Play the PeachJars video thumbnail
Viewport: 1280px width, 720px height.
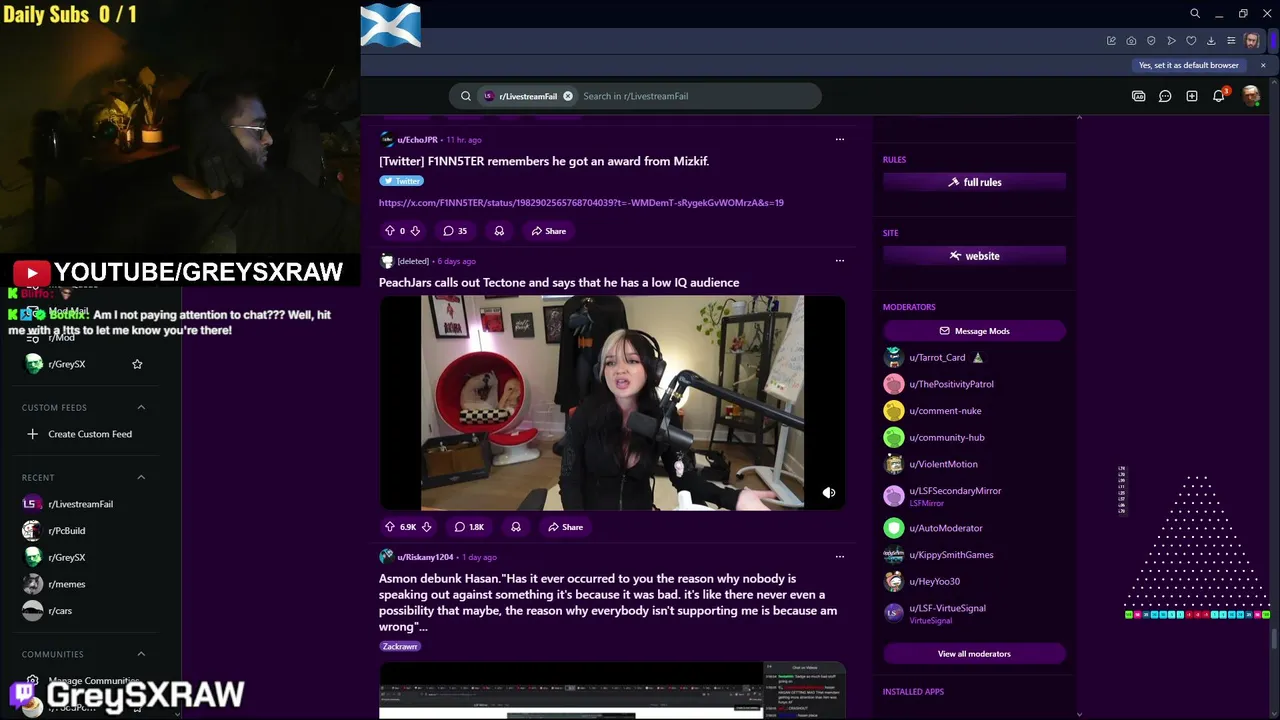coord(612,402)
